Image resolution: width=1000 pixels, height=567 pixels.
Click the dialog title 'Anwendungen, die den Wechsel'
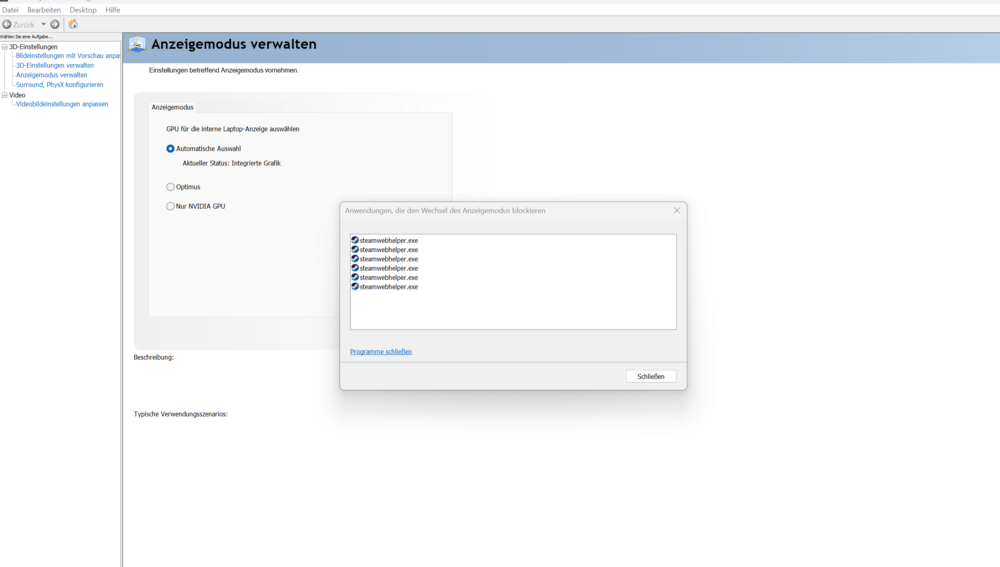click(445, 210)
